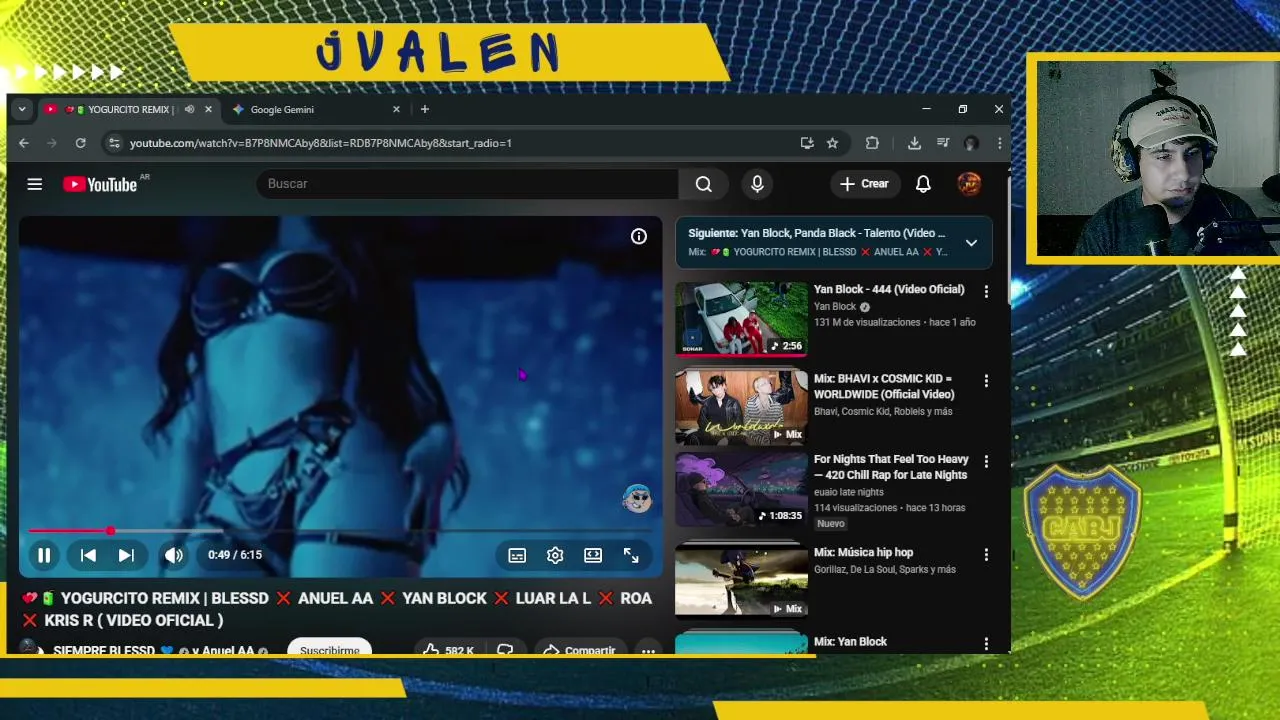
Task: Open options for the 420 Chill Rap video
Action: pyautogui.click(x=986, y=462)
